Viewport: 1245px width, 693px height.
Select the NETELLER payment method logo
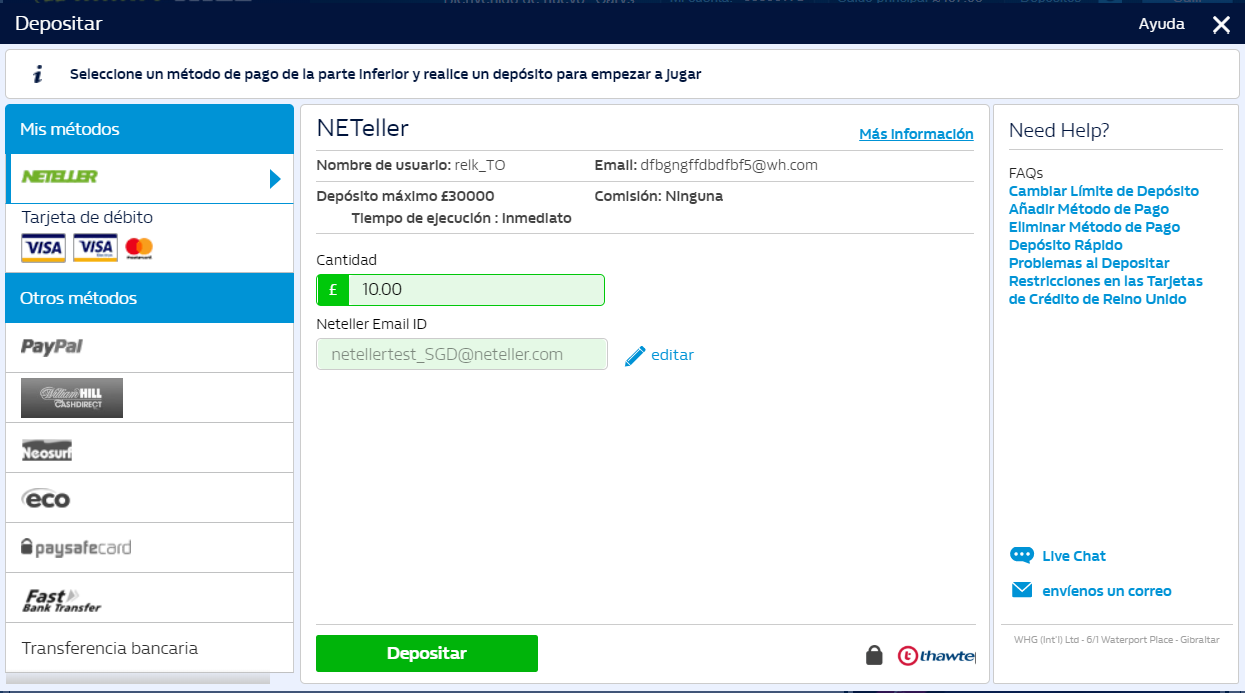[60, 177]
